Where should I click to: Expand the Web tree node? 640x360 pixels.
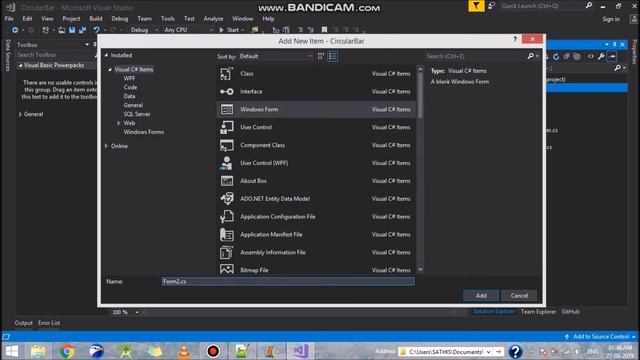118,123
